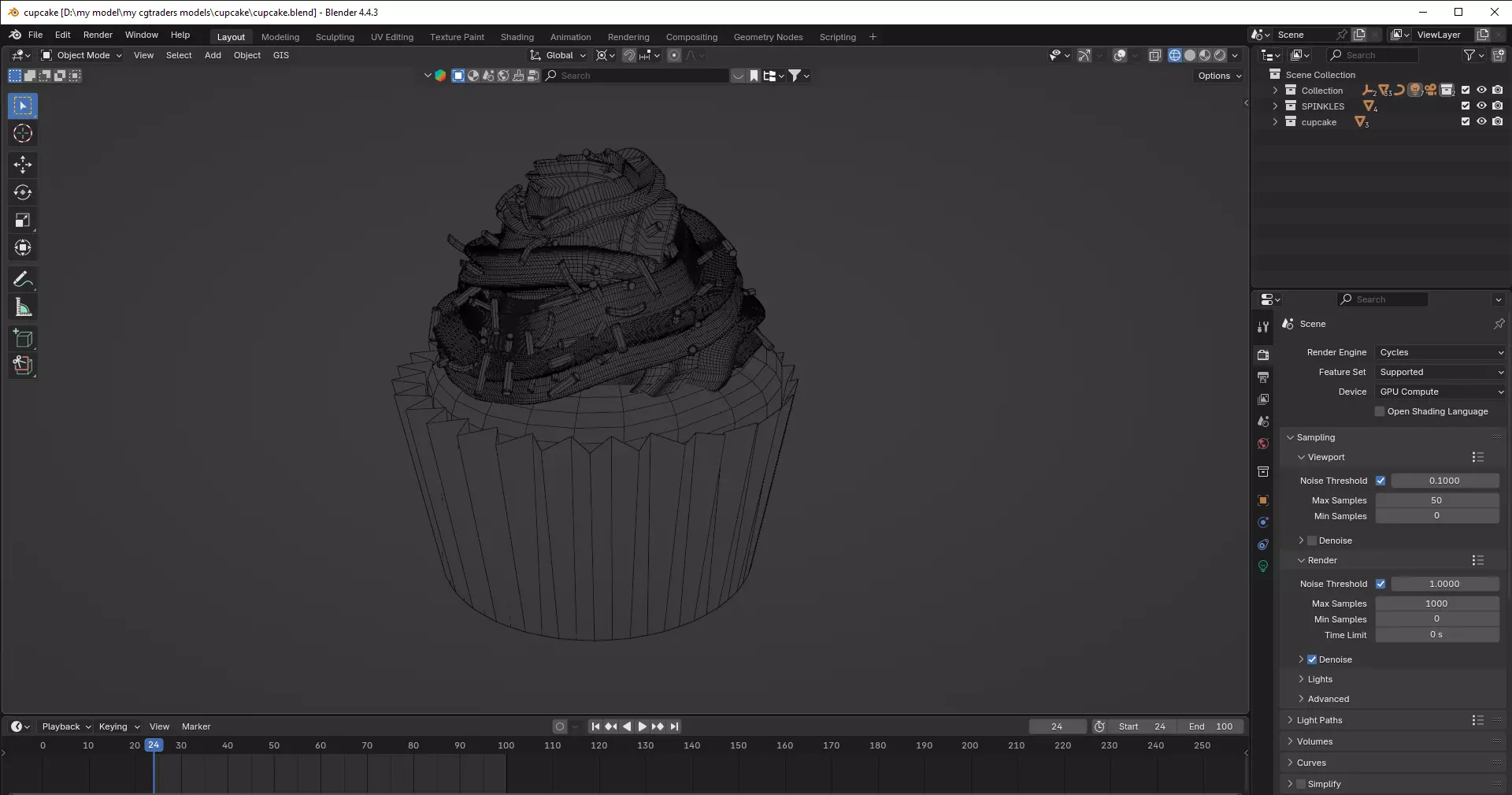Viewport: 1512px width, 795px height.
Task: Select the Add Cube tool
Action: pos(23,339)
